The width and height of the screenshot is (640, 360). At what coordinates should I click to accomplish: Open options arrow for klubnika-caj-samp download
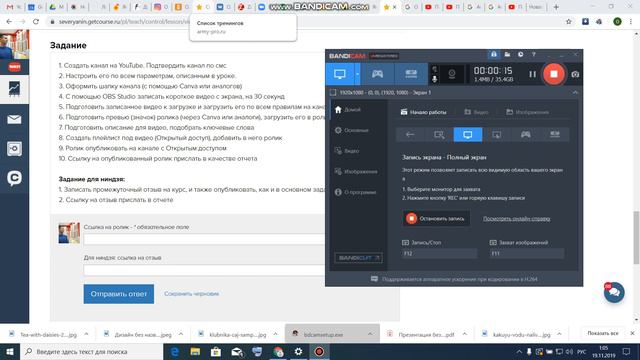point(276,334)
